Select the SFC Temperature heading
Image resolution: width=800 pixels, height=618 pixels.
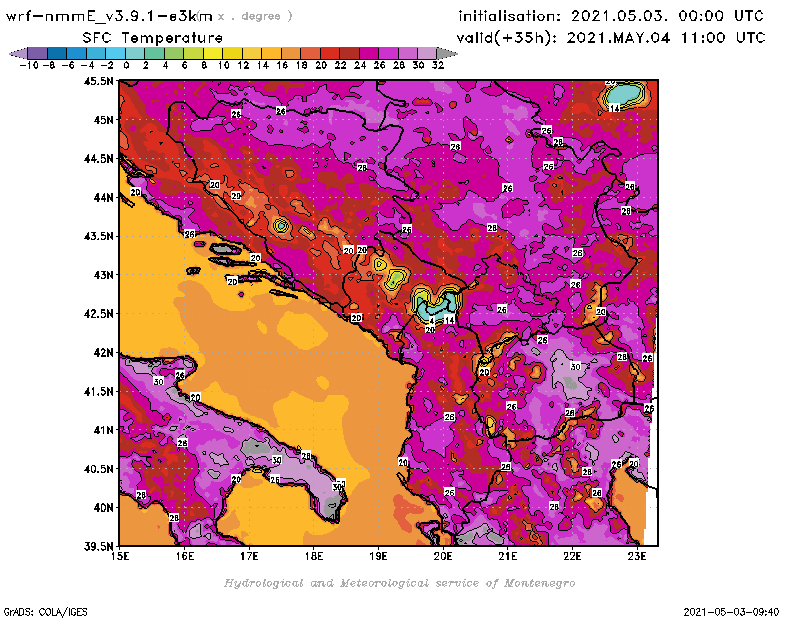coord(153,38)
